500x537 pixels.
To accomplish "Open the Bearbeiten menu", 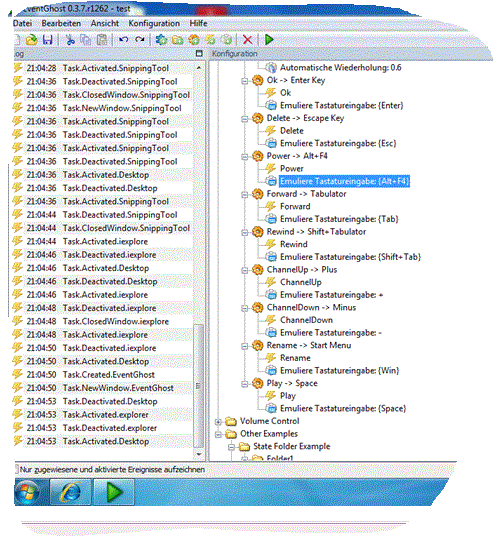I will pyautogui.click(x=61, y=24).
